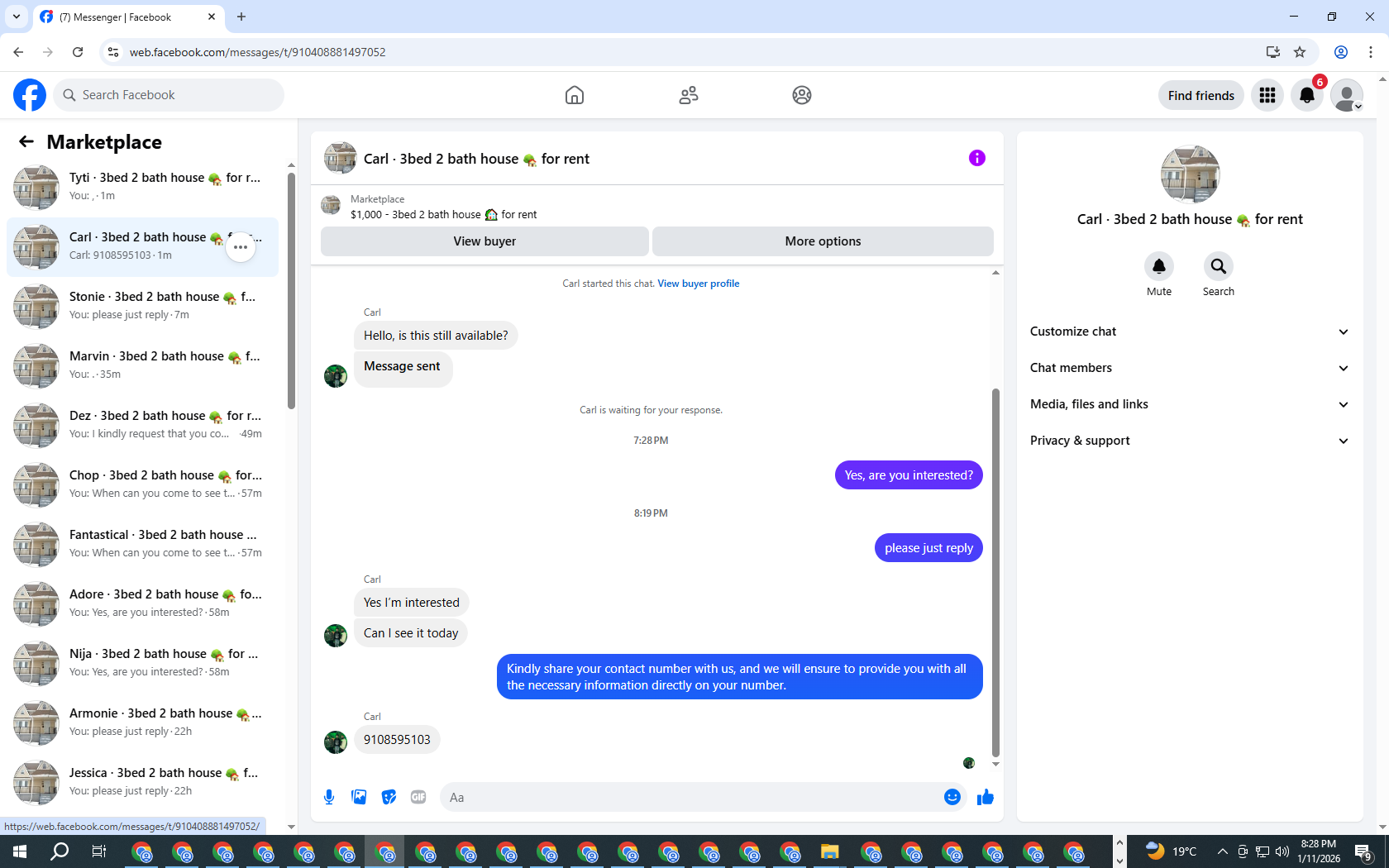Open the Friends icon in top navigation
Viewport: 1389px width, 868px height.
pyautogui.click(x=689, y=95)
